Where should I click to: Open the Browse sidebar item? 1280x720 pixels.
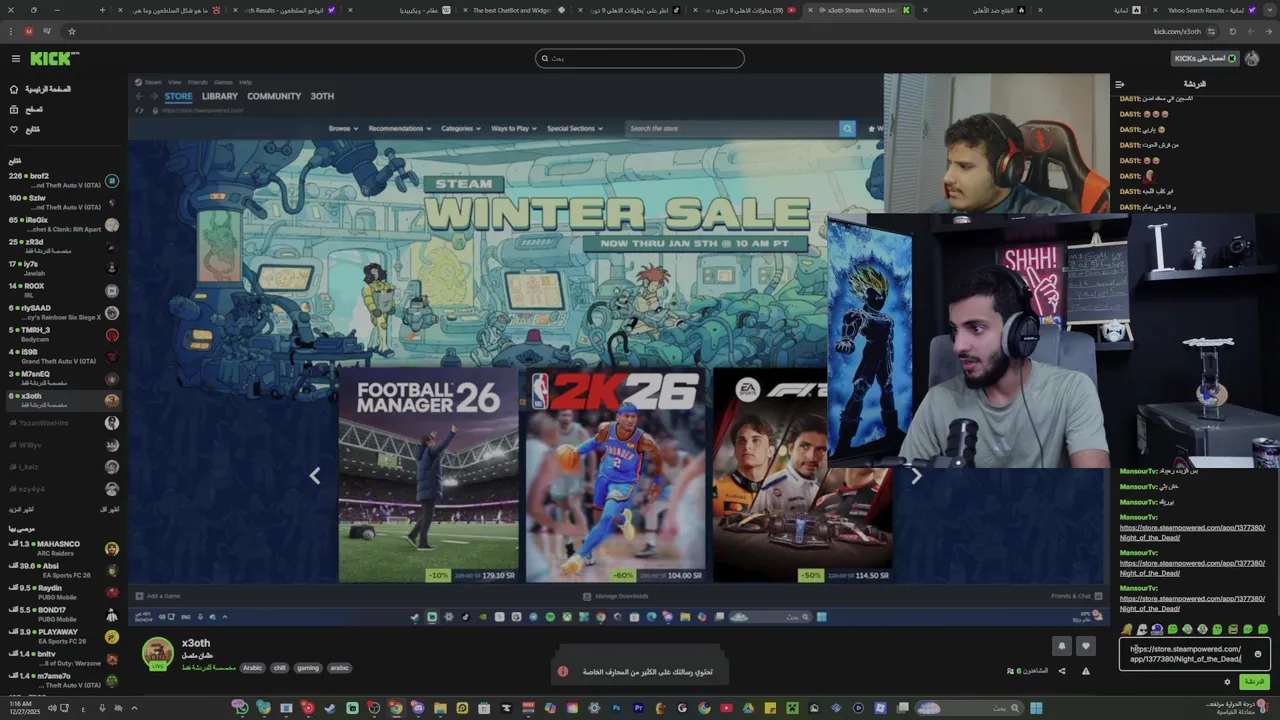[x=26, y=109]
